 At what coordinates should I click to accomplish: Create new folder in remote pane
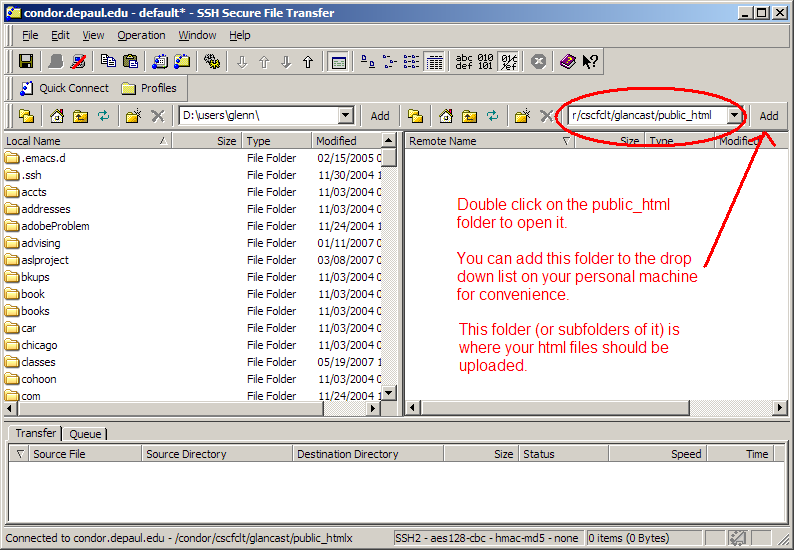tap(523, 116)
